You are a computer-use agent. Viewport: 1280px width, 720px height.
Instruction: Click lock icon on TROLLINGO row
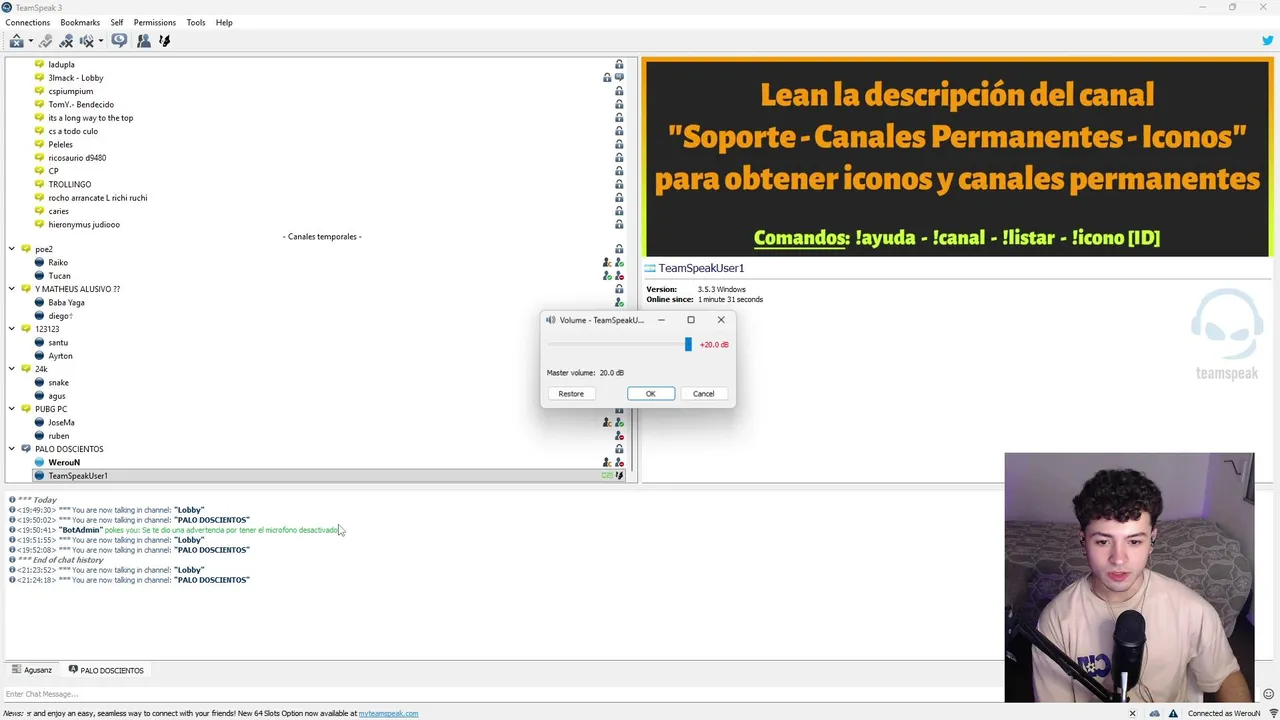pyautogui.click(x=619, y=184)
